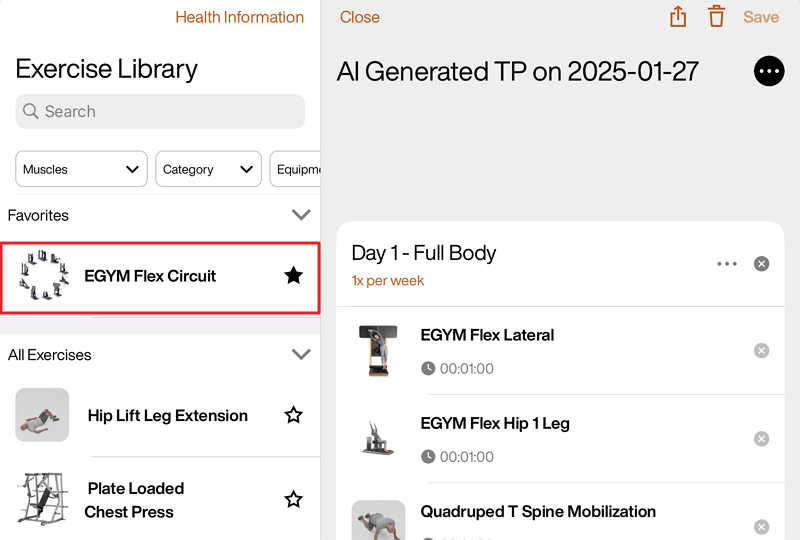Favorite Hip Lift Leg Extension star
Screen dimensions: 800x540
point(293,415)
